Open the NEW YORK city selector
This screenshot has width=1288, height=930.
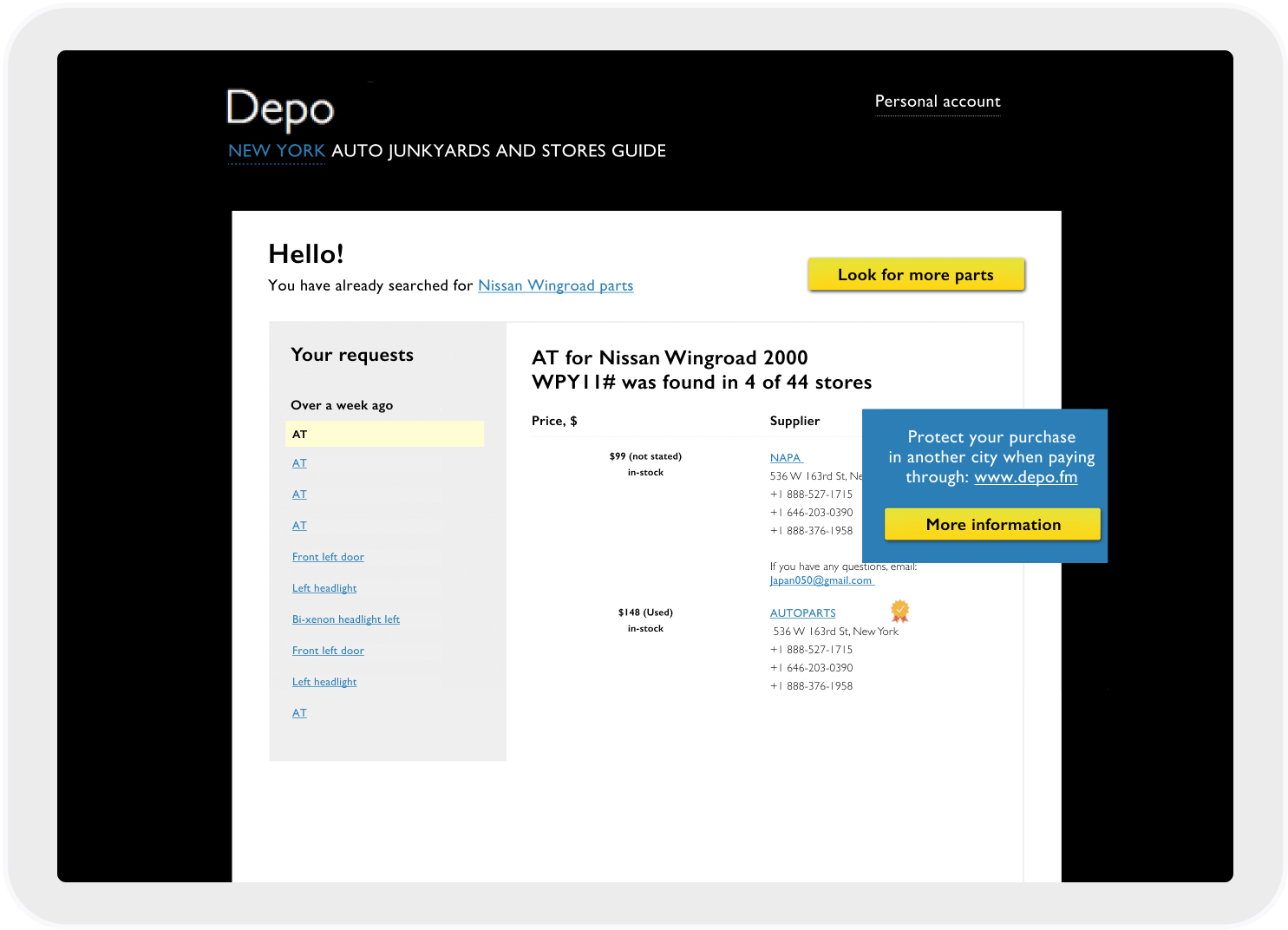[x=276, y=151]
